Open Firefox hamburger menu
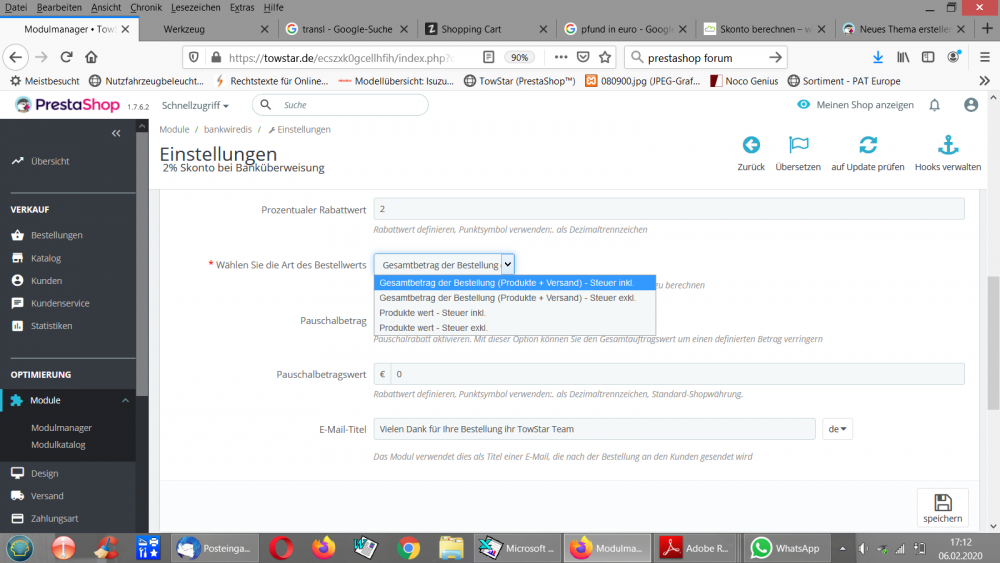The width and height of the screenshot is (1000, 563). coord(985,57)
